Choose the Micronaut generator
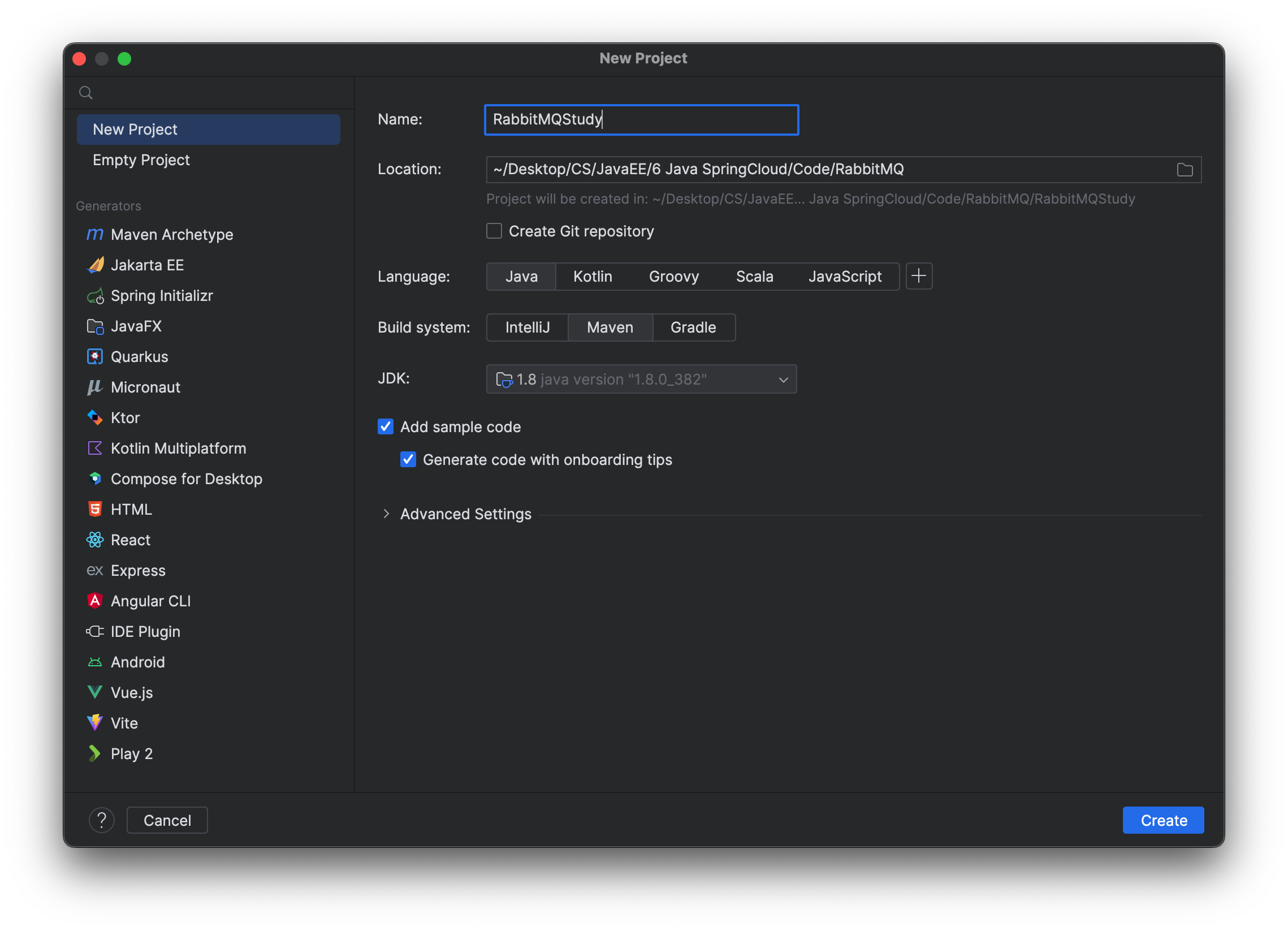The height and width of the screenshot is (931, 1288). [145, 387]
